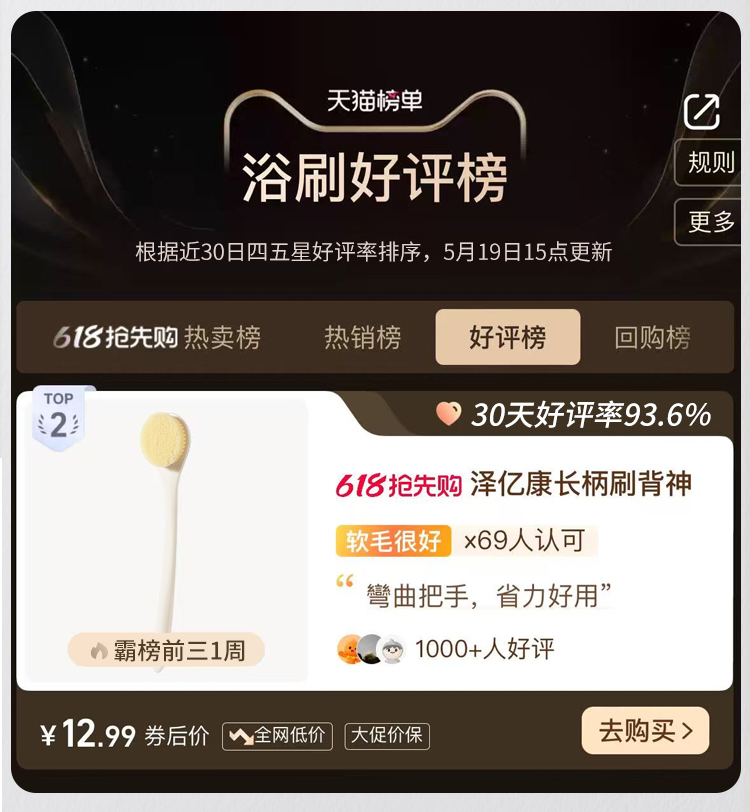
Task: Click the 全网低价 price badge
Action: 278,736
